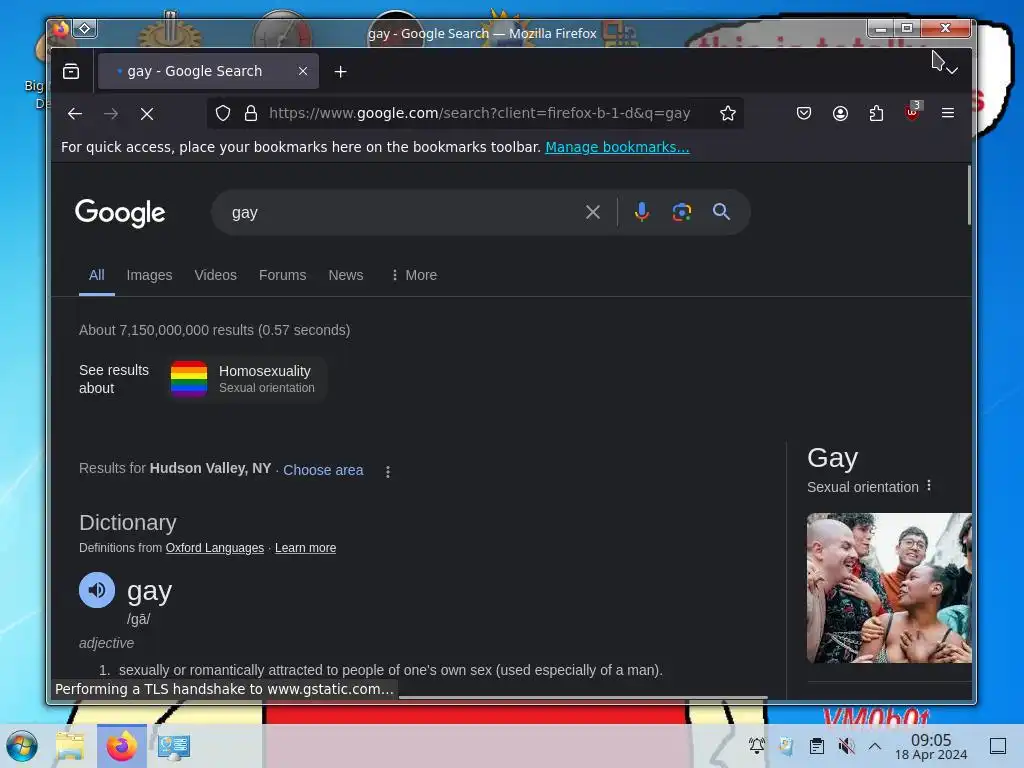1024x768 pixels.
Task: Open the notifications bell in system tray
Action: (x=757, y=746)
